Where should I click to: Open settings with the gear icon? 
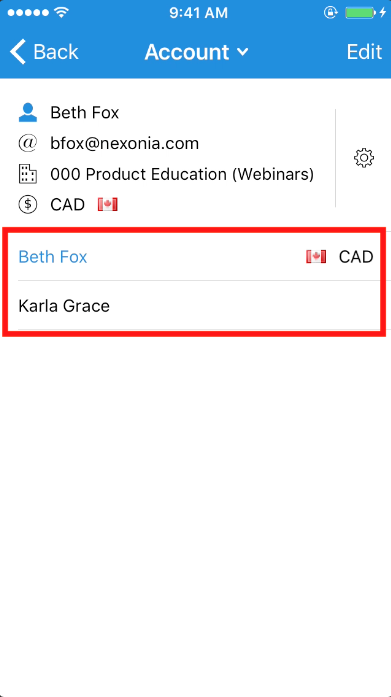coord(363,158)
